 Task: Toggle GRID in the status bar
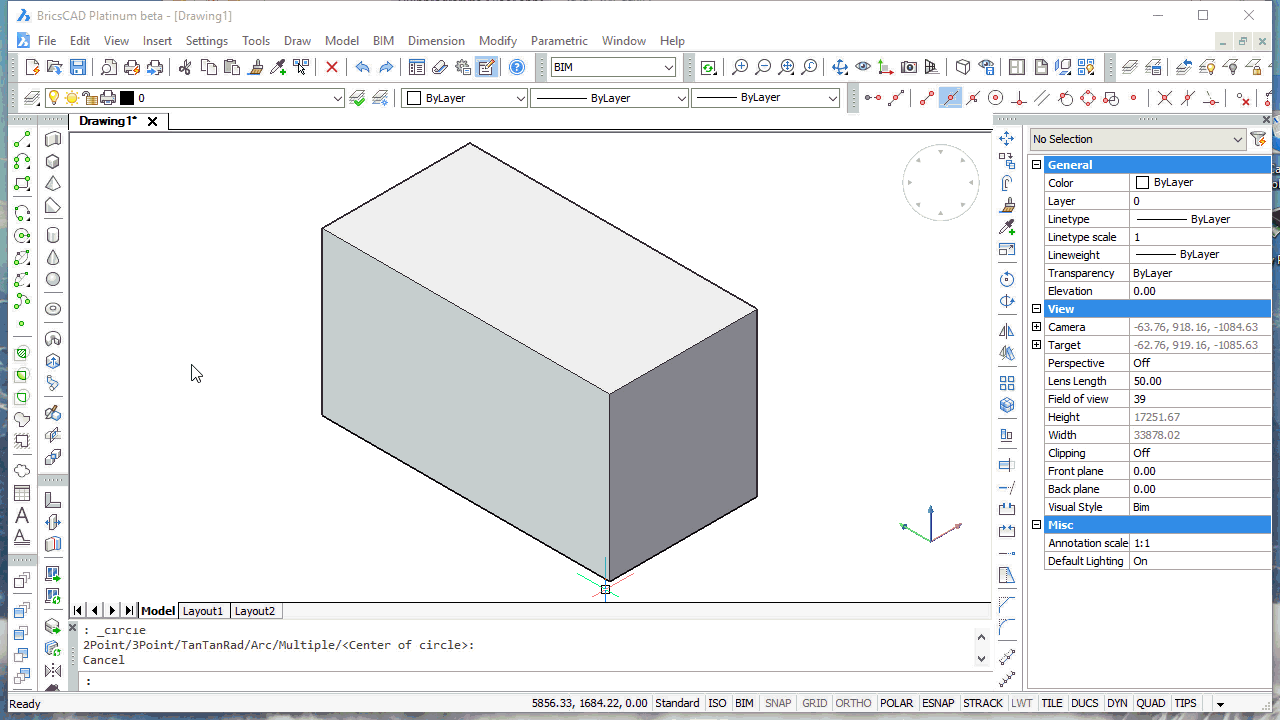pos(815,703)
